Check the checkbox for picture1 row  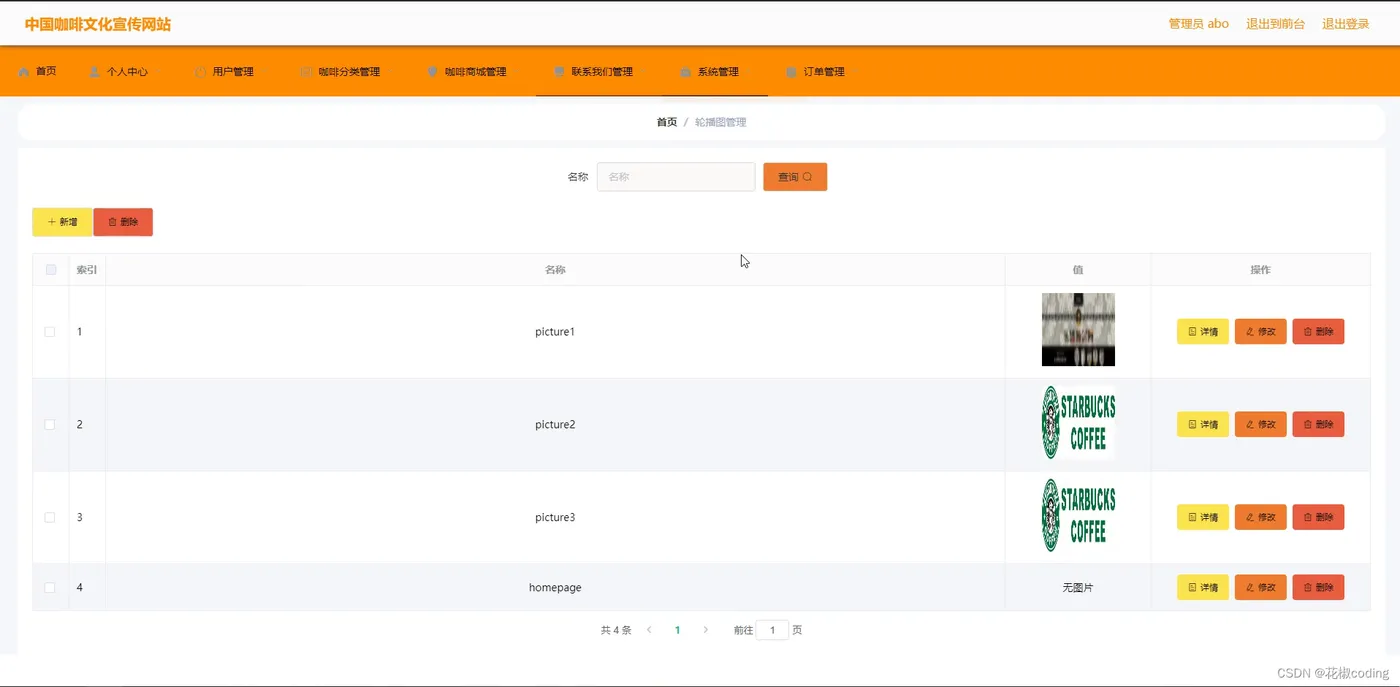[50, 332]
